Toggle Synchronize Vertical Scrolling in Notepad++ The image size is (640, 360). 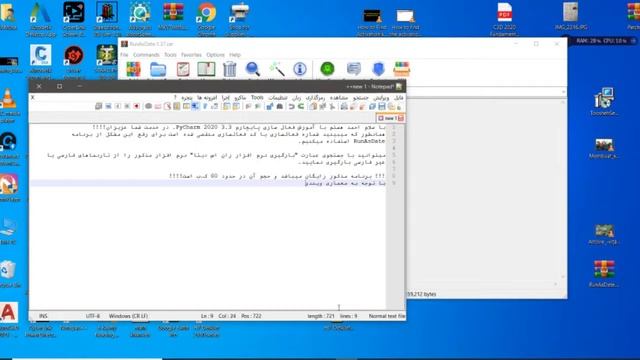click(236, 107)
